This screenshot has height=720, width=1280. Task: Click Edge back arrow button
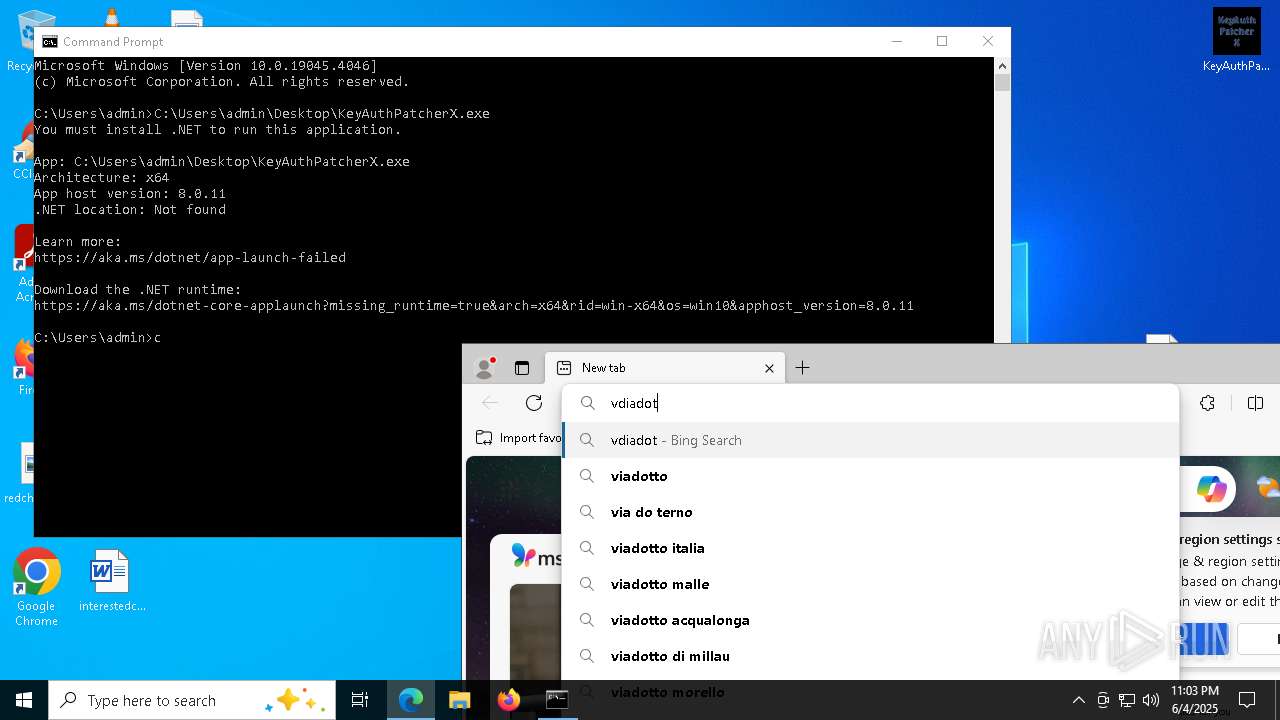[x=490, y=403]
